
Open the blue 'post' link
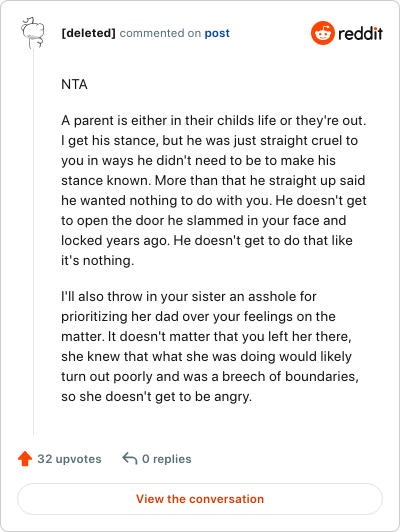217,33
